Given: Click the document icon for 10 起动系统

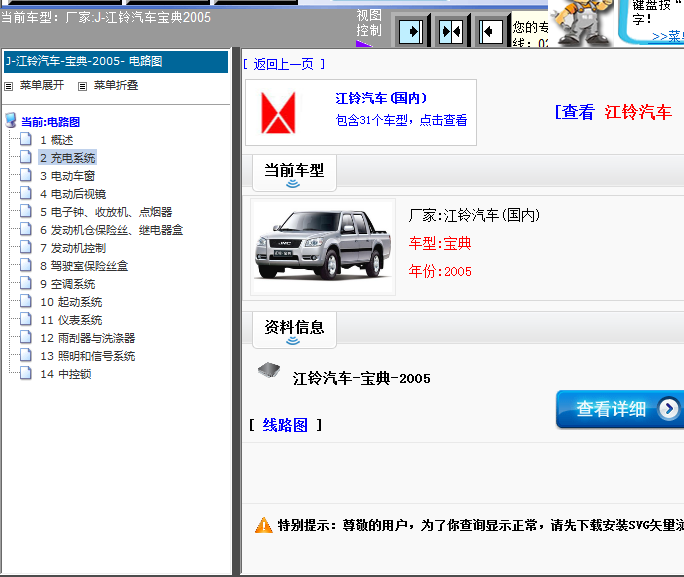Looking at the screenshot, I should pyautogui.click(x=26, y=301).
